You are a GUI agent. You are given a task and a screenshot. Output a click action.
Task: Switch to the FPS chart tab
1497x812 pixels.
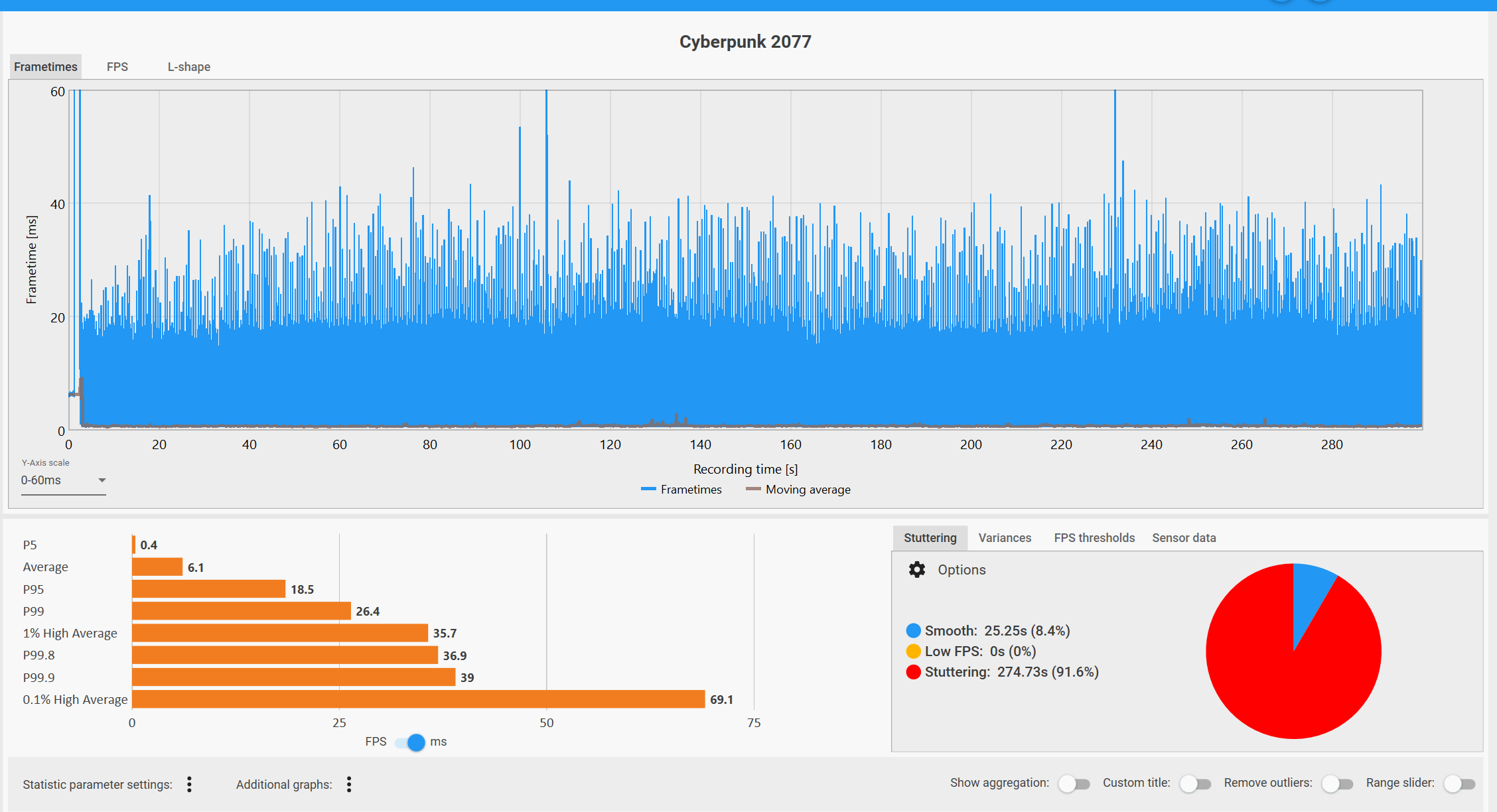tap(117, 67)
